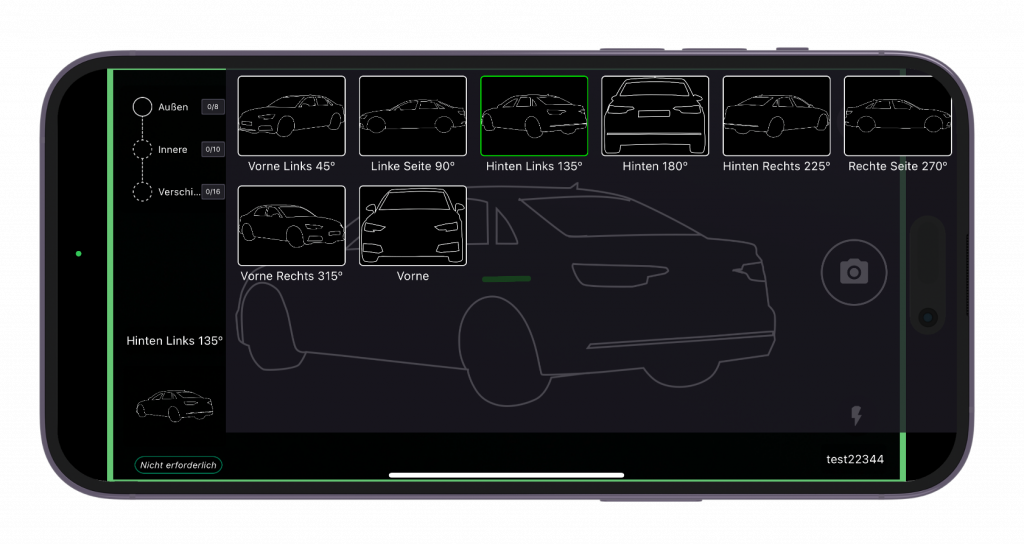Viewport: 1024px width, 544px height.
Task: Choose the Rechte Seite 270° view
Action: (897, 116)
